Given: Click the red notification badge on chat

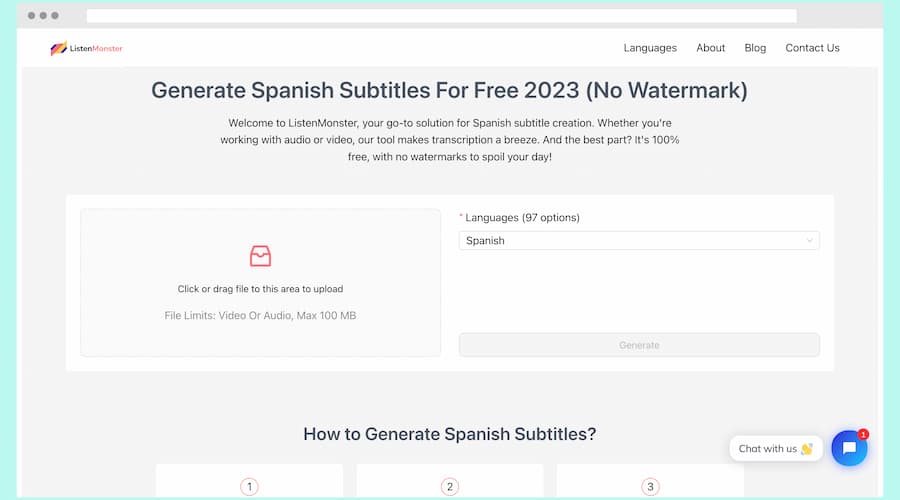Looking at the screenshot, I should 863,435.
